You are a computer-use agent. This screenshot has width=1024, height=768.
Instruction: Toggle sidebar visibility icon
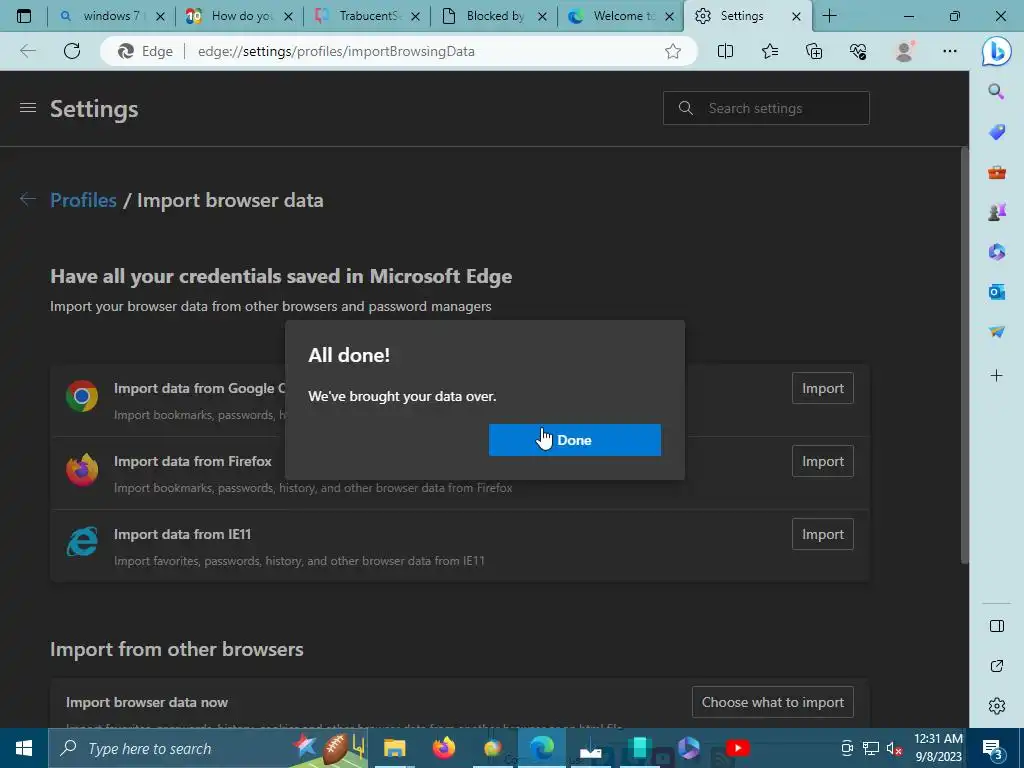click(x=997, y=626)
